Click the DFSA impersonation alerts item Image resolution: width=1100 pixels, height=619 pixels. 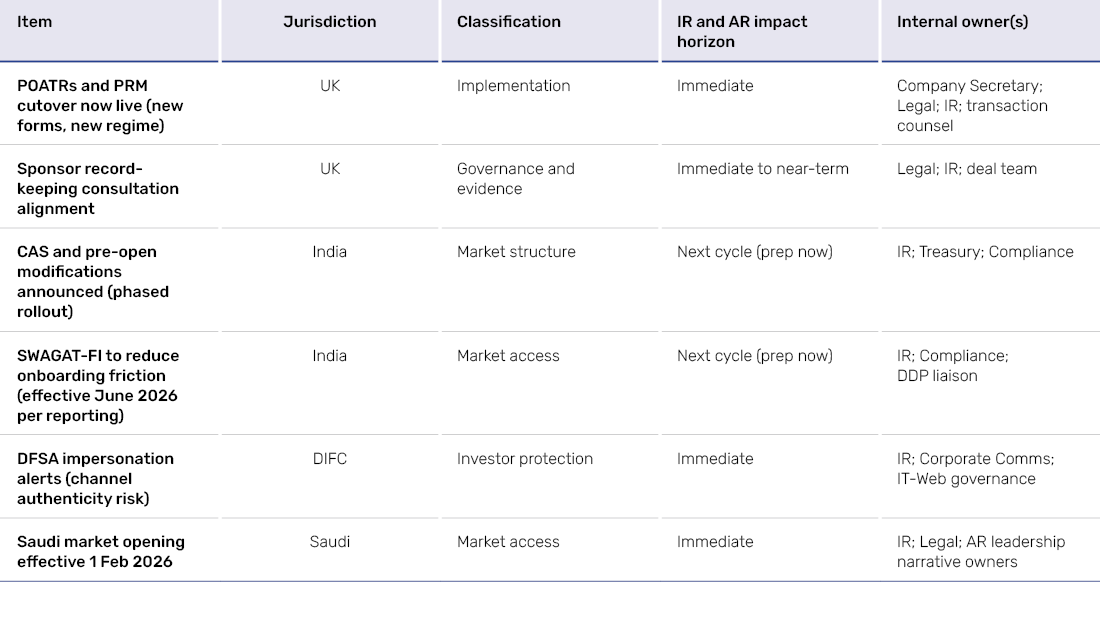(95, 478)
